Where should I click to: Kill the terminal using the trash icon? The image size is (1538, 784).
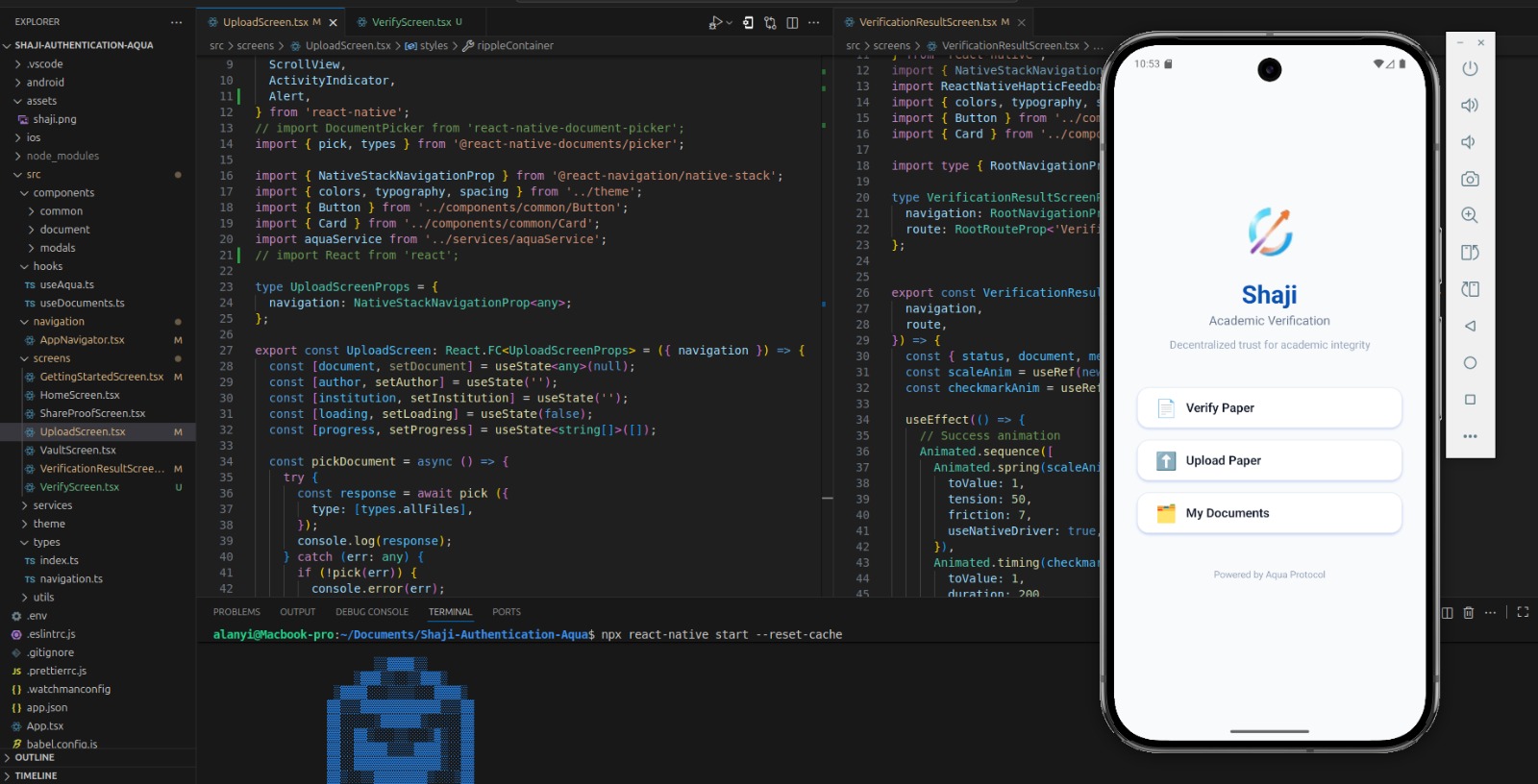[x=1468, y=612]
